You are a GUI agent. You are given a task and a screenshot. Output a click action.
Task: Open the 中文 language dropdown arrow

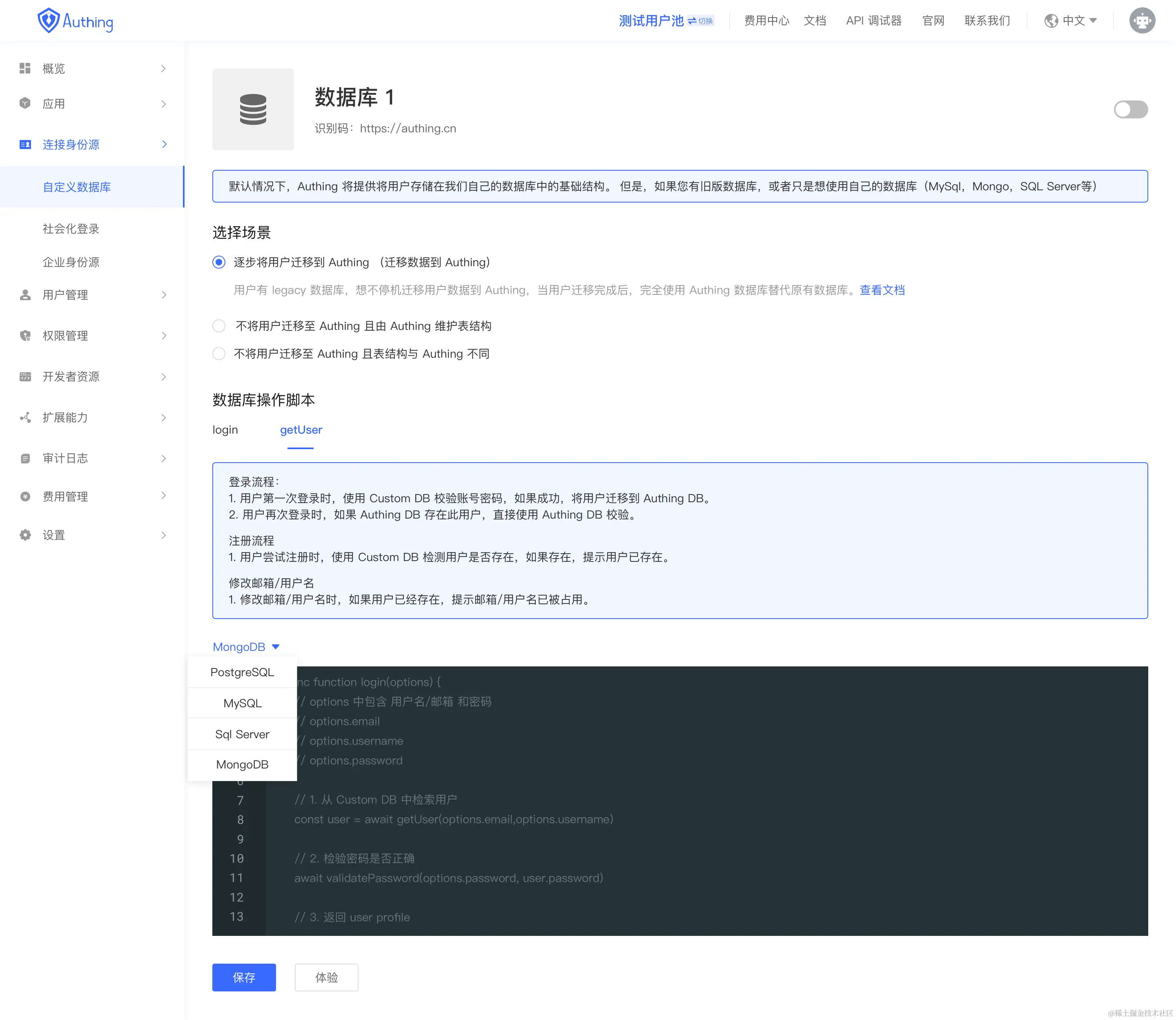(x=1092, y=20)
